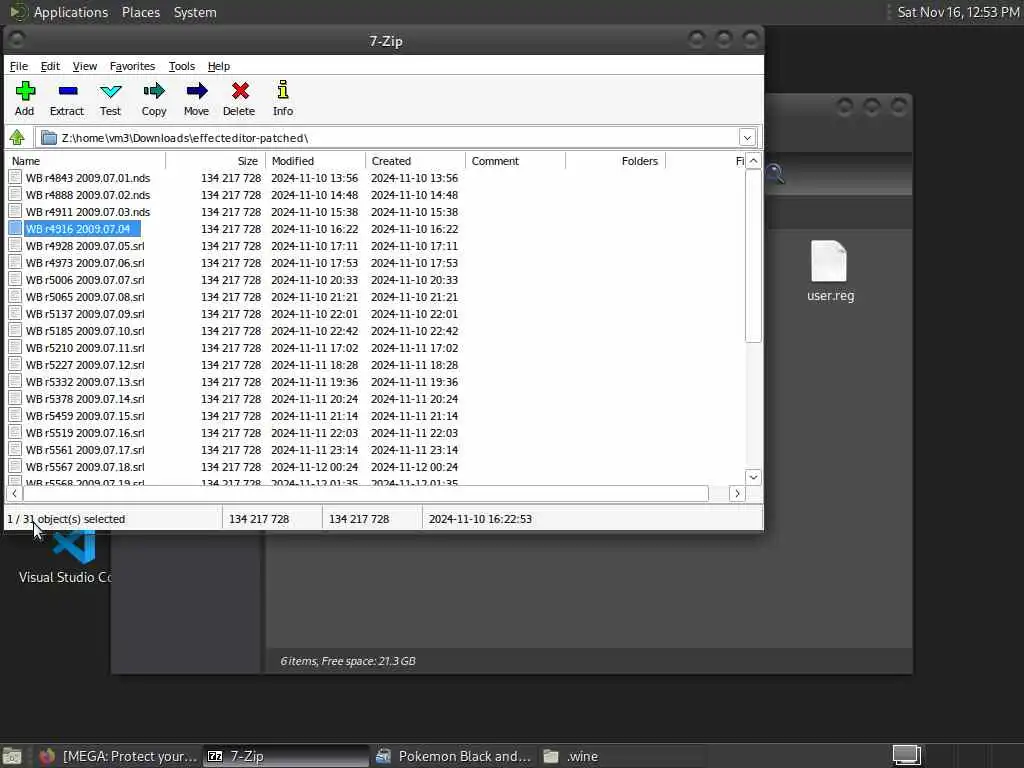
Task: Select file icon of WB r5332 2009.07.13.srl
Action: click(15, 381)
